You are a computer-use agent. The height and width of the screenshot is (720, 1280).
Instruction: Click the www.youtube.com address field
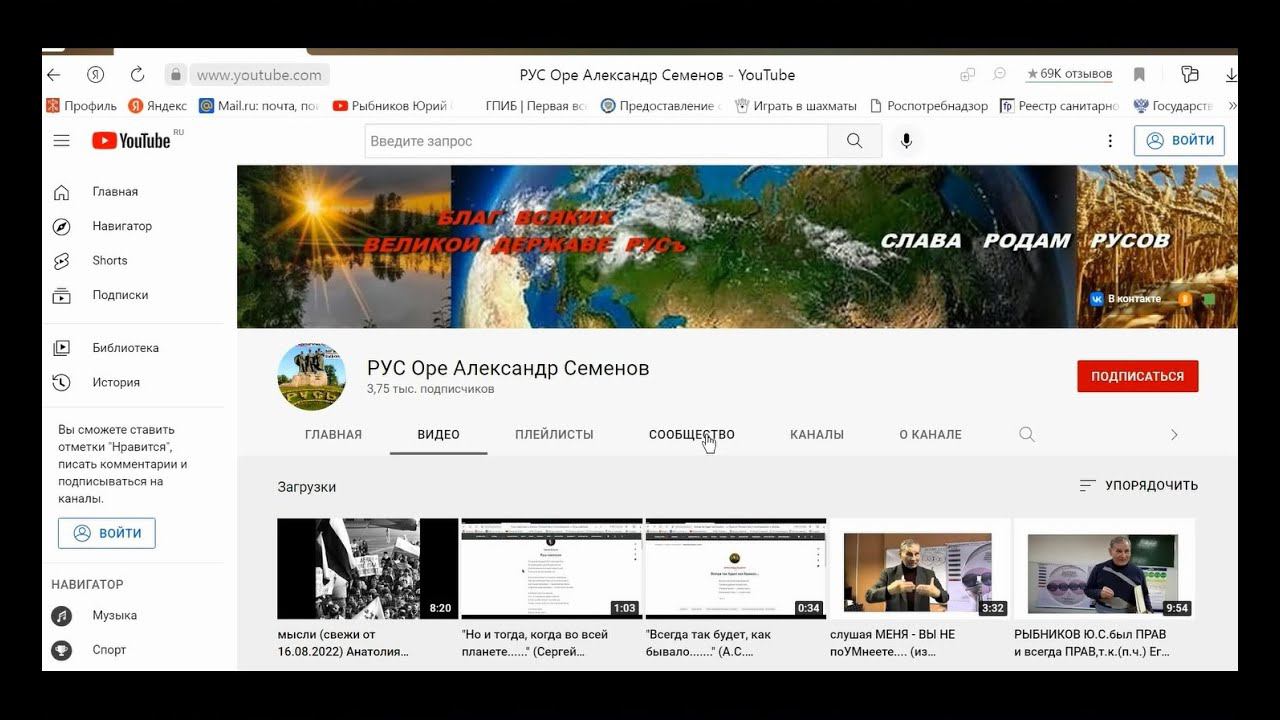click(x=259, y=75)
